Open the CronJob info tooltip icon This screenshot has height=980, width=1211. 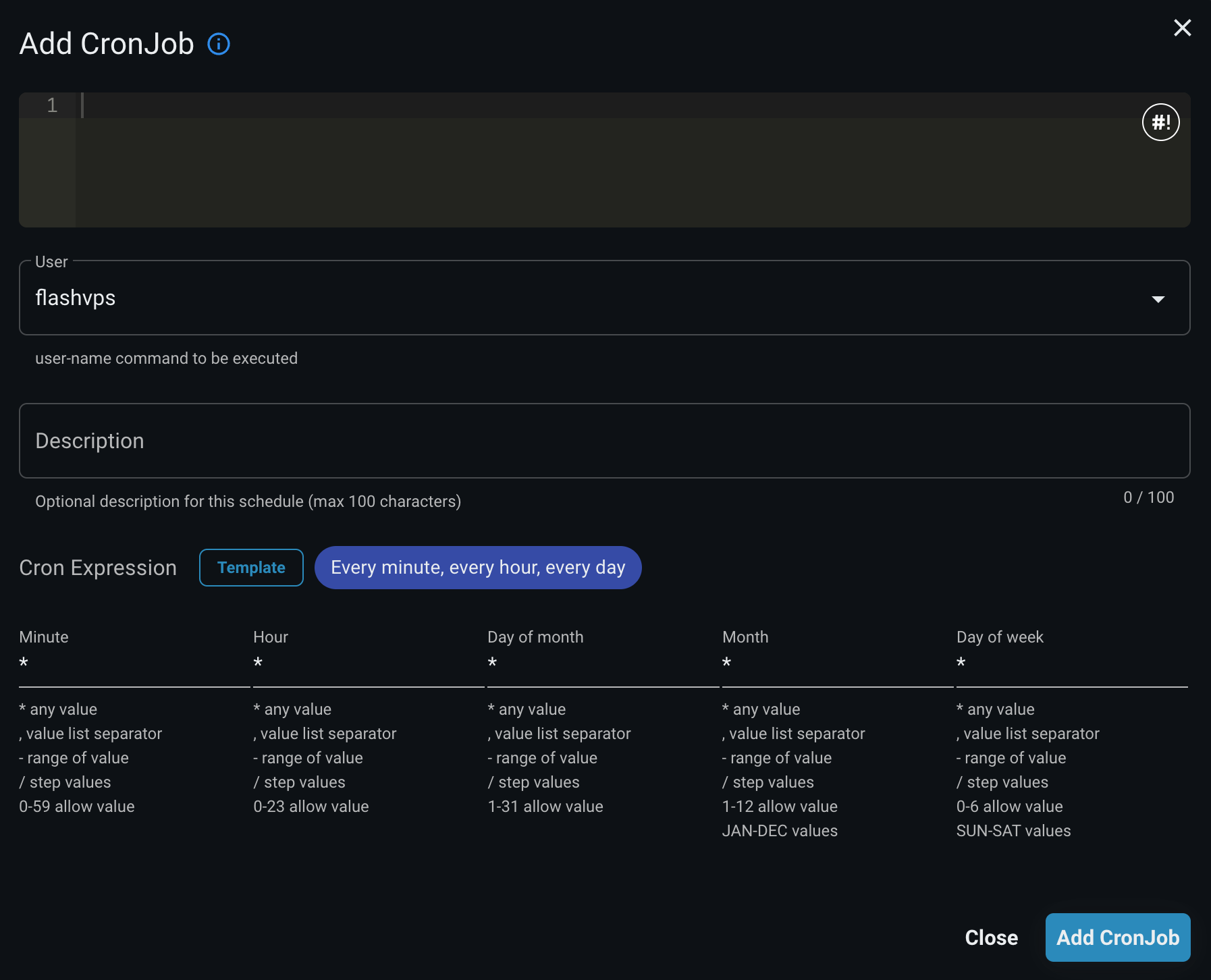pos(218,43)
